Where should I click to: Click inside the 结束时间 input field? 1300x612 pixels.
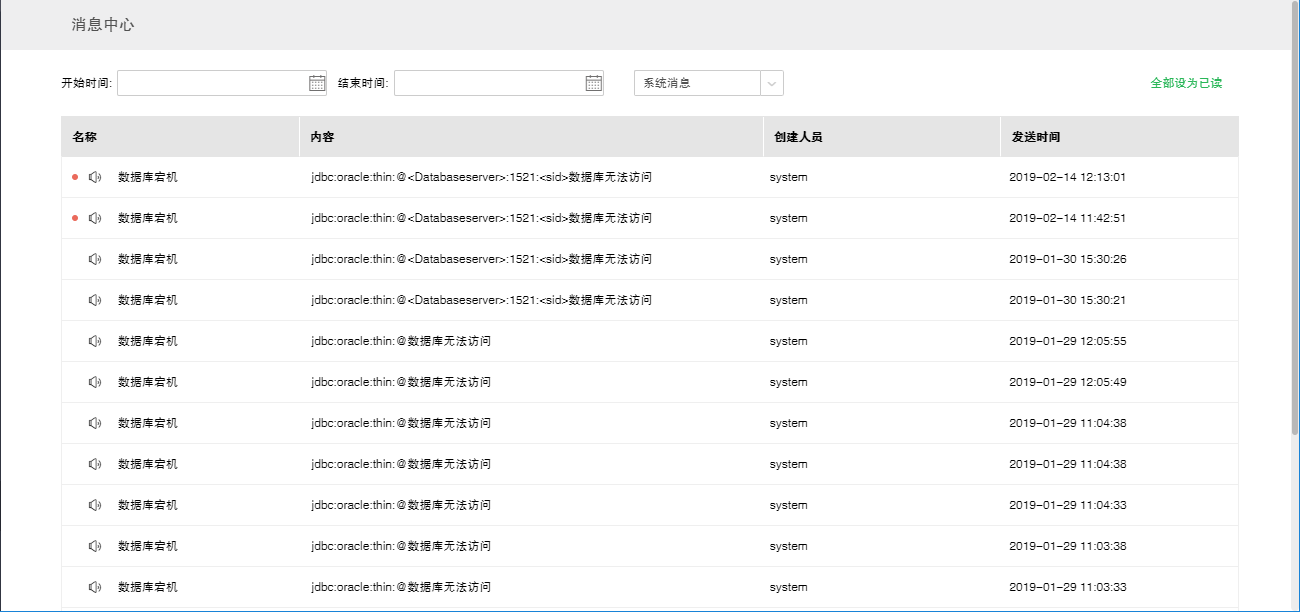coord(490,83)
